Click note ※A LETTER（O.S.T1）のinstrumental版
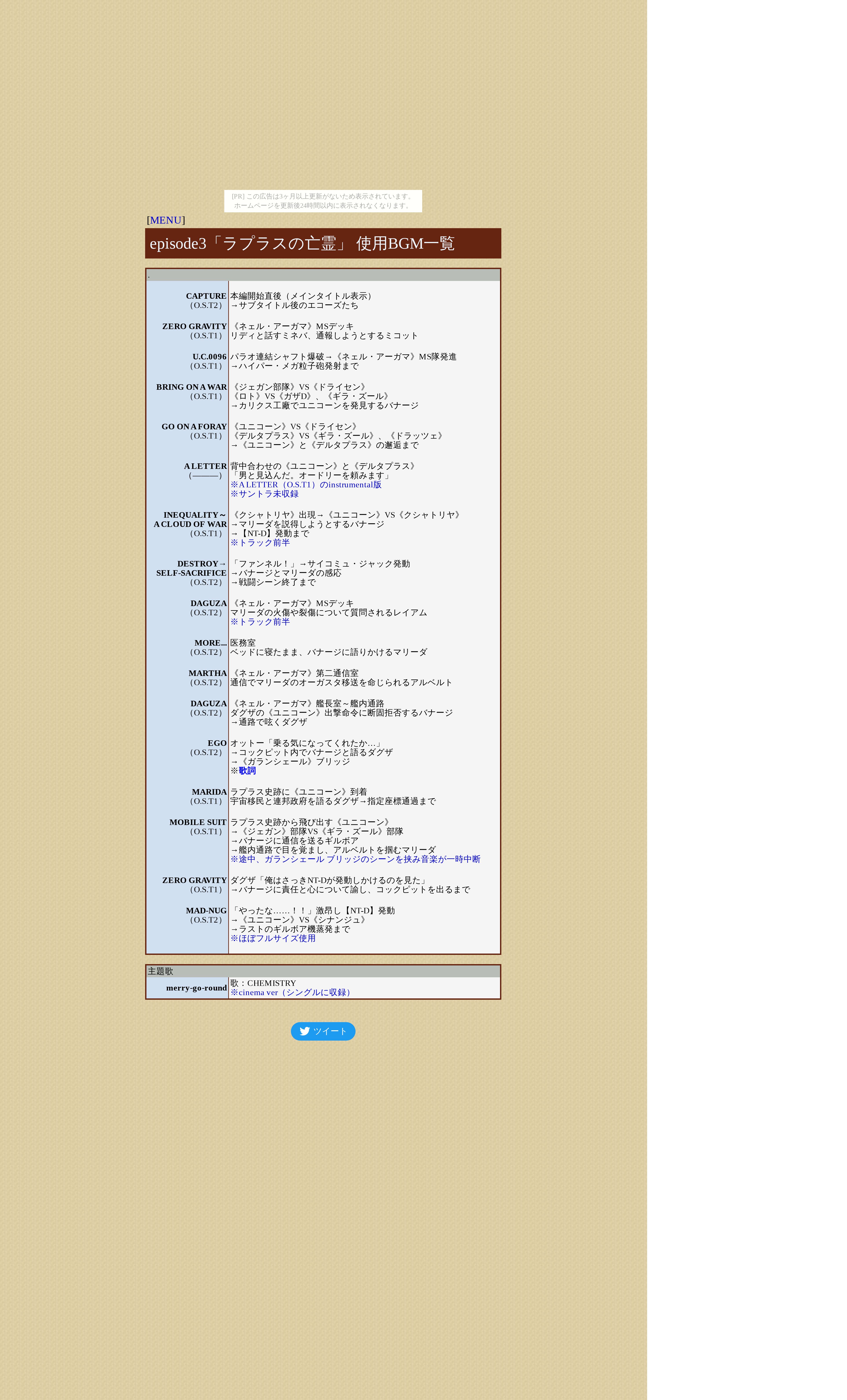Image resolution: width=847 pixels, height=1400 pixels. (306, 485)
